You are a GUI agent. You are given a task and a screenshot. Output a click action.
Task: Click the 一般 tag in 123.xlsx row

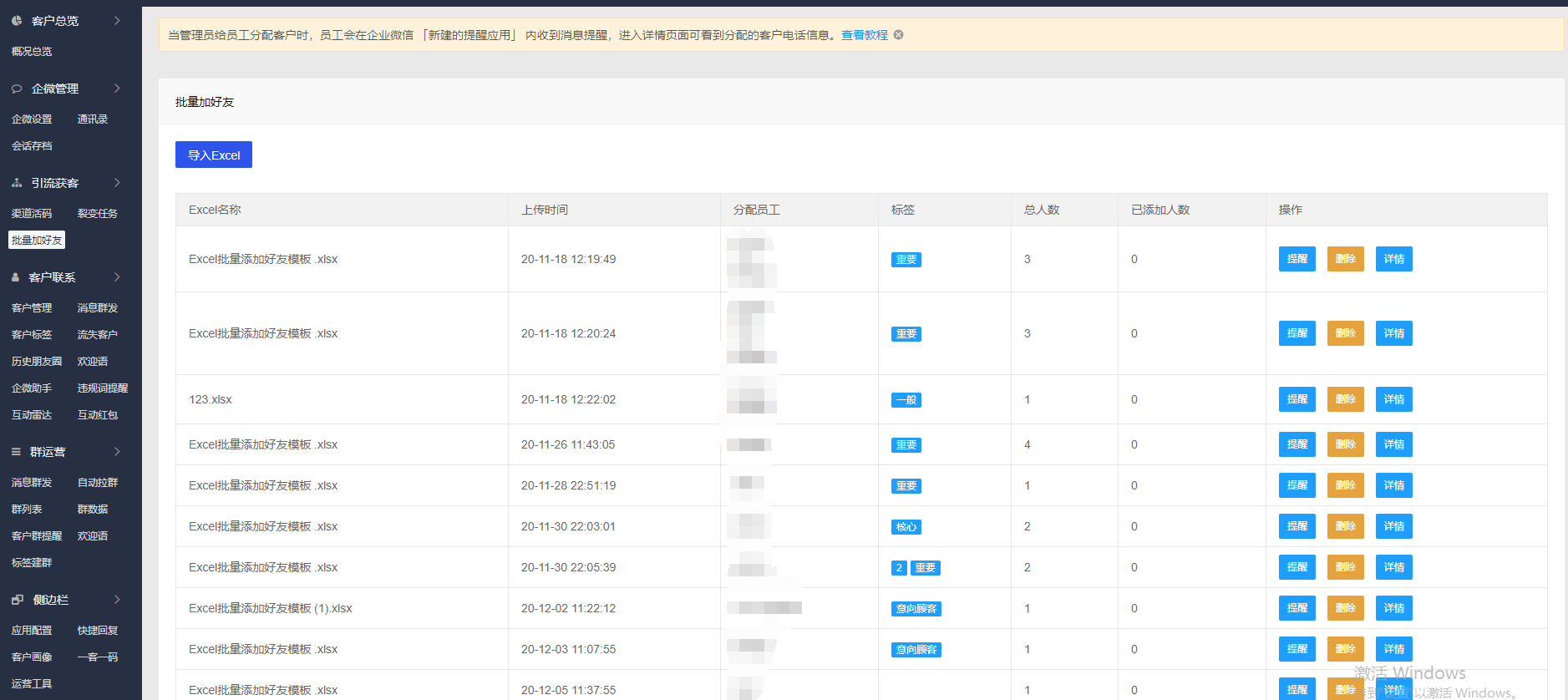tap(906, 400)
